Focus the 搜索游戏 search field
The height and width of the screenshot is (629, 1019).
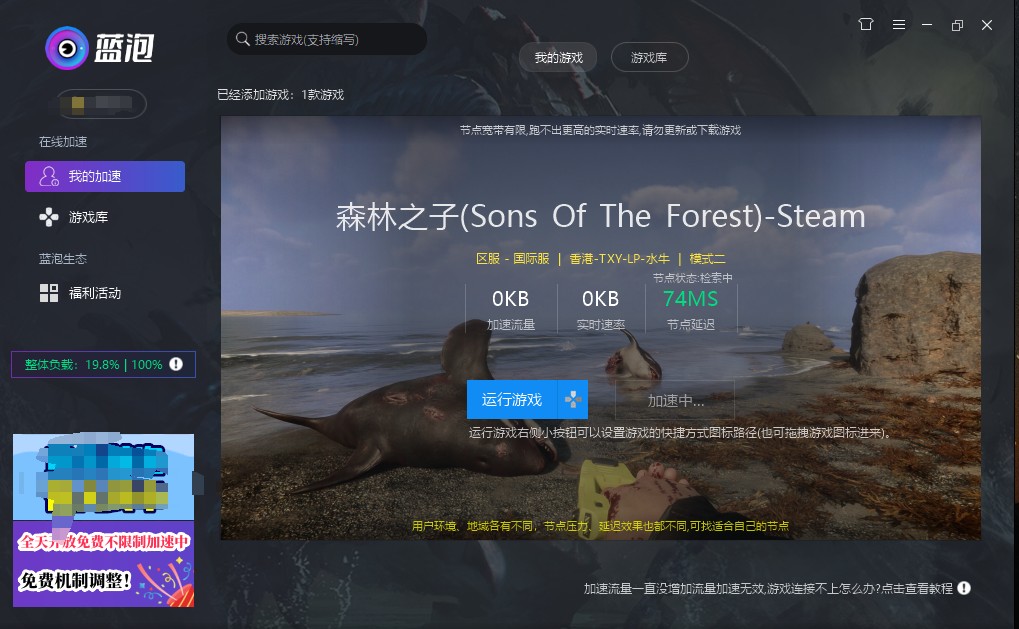click(x=327, y=39)
